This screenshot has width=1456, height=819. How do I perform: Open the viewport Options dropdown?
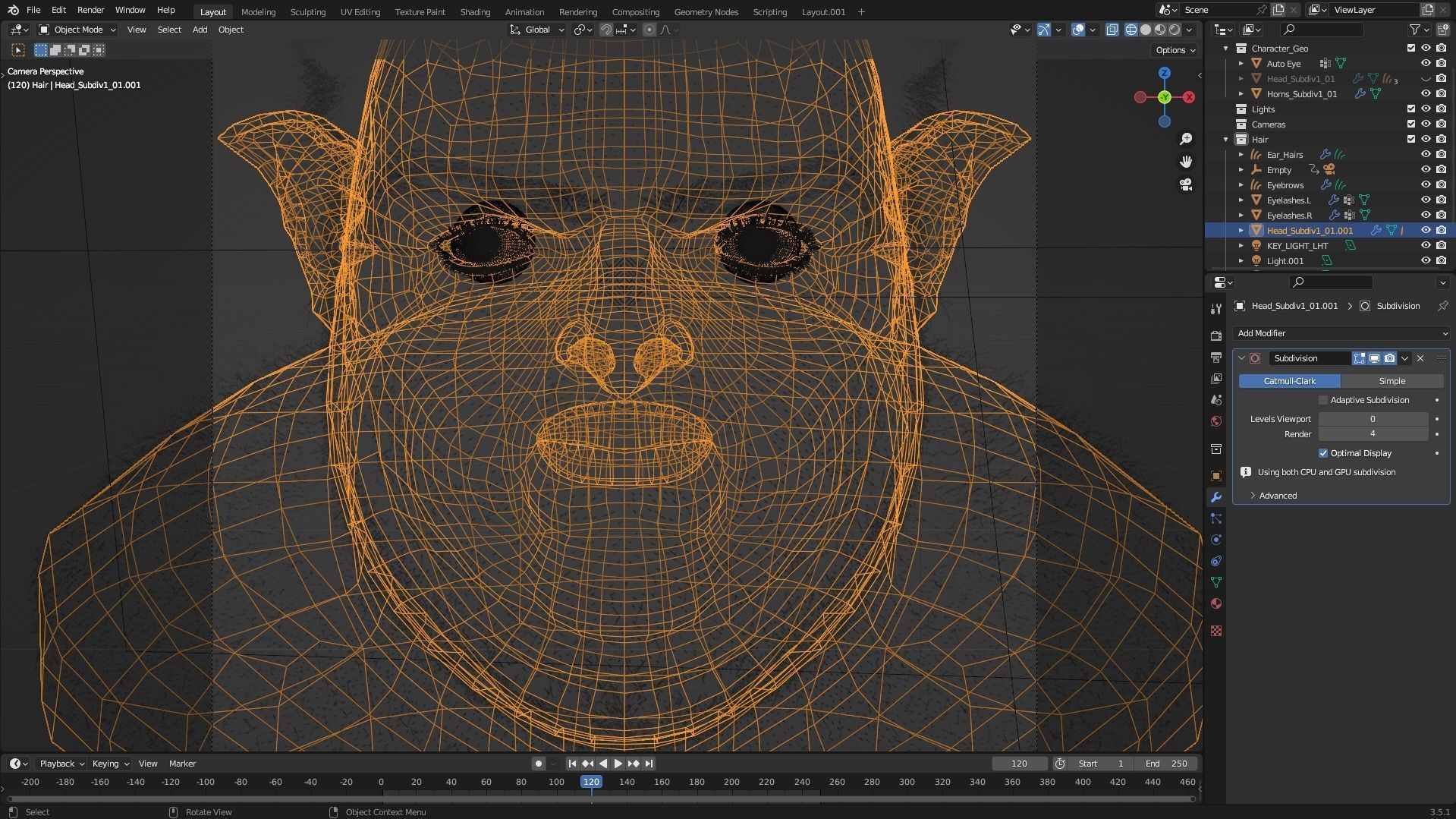point(1175,50)
